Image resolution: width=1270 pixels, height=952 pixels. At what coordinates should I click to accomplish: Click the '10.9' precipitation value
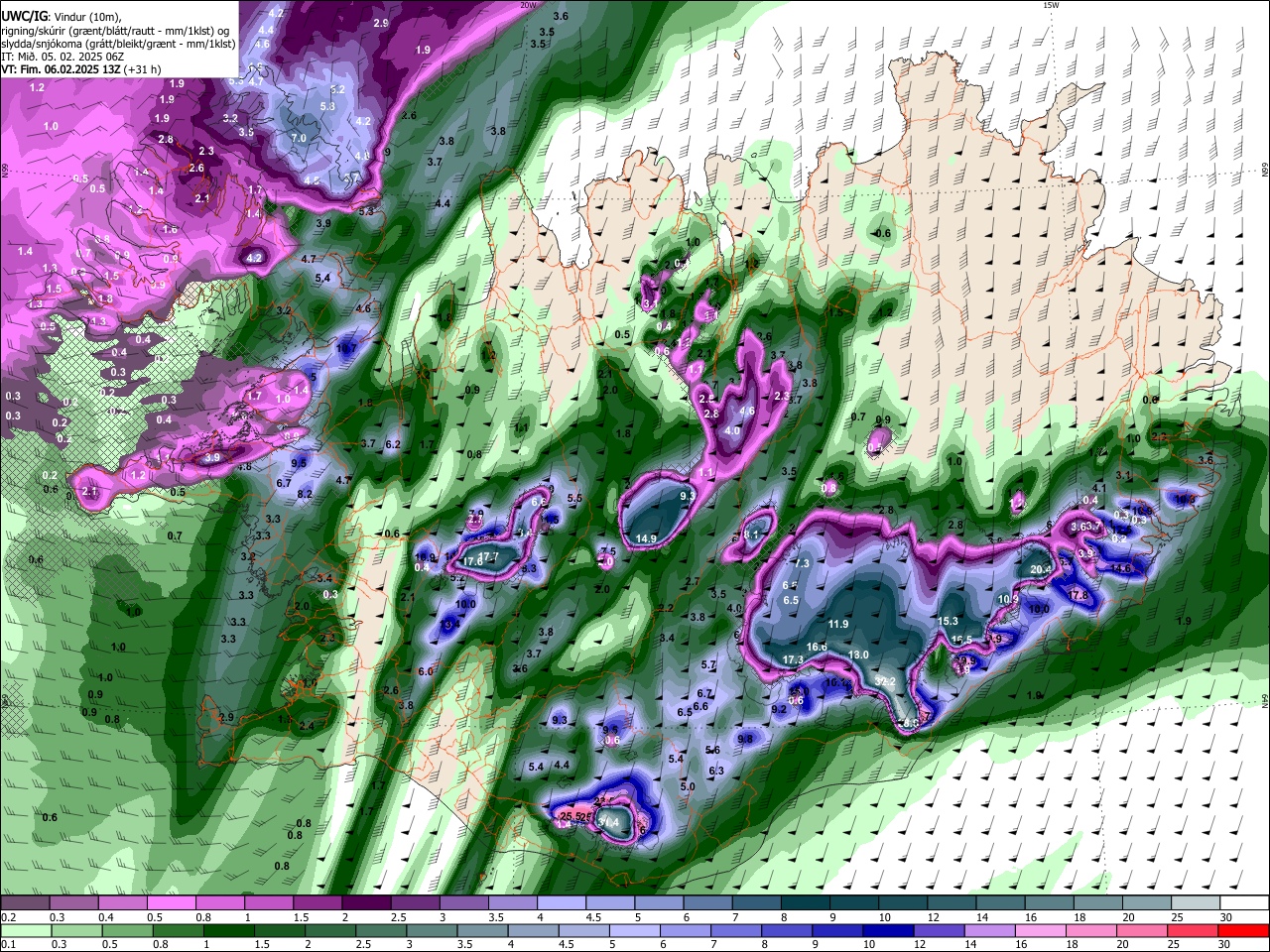point(1008,599)
